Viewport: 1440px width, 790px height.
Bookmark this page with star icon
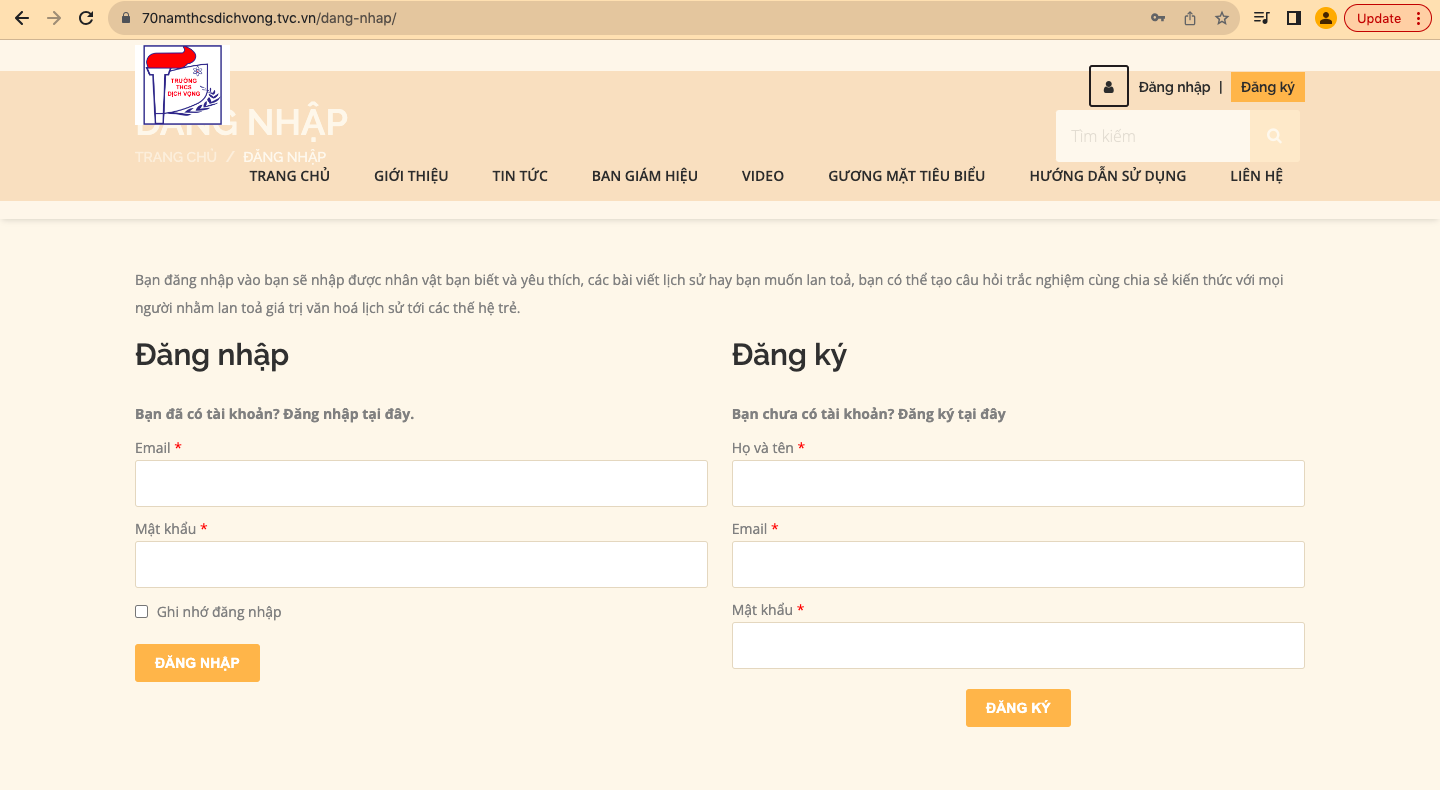coord(1221,18)
